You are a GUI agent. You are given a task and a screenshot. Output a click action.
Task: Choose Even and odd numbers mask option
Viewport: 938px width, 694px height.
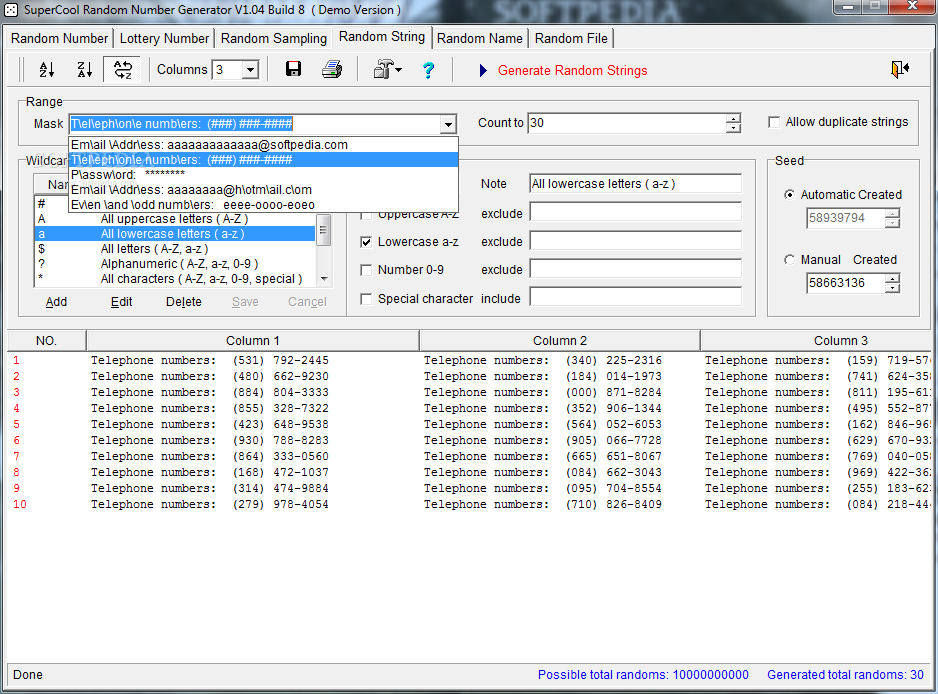(263, 205)
